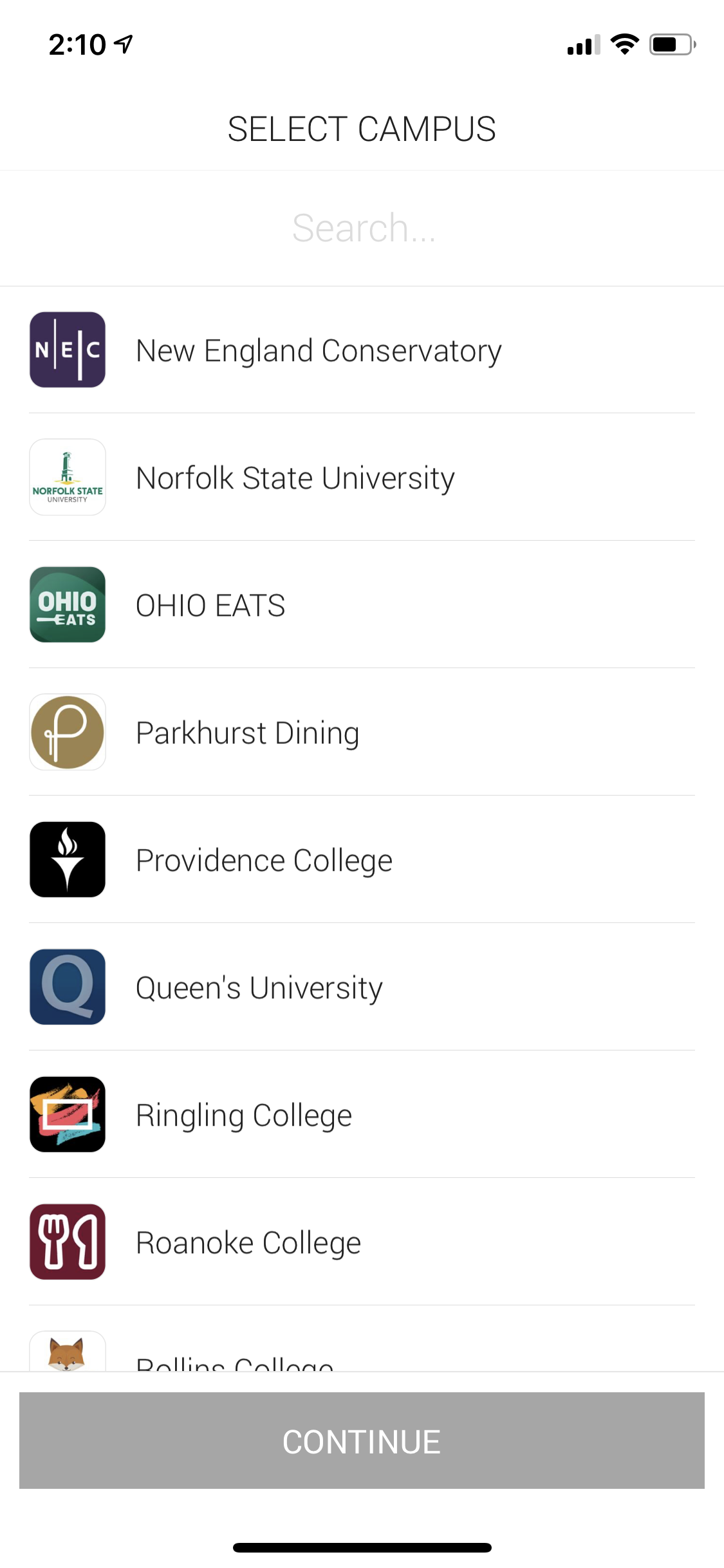Image resolution: width=724 pixels, height=1568 pixels.
Task: Tap the Roanoke College fork and knife icon
Action: point(68,1242)
